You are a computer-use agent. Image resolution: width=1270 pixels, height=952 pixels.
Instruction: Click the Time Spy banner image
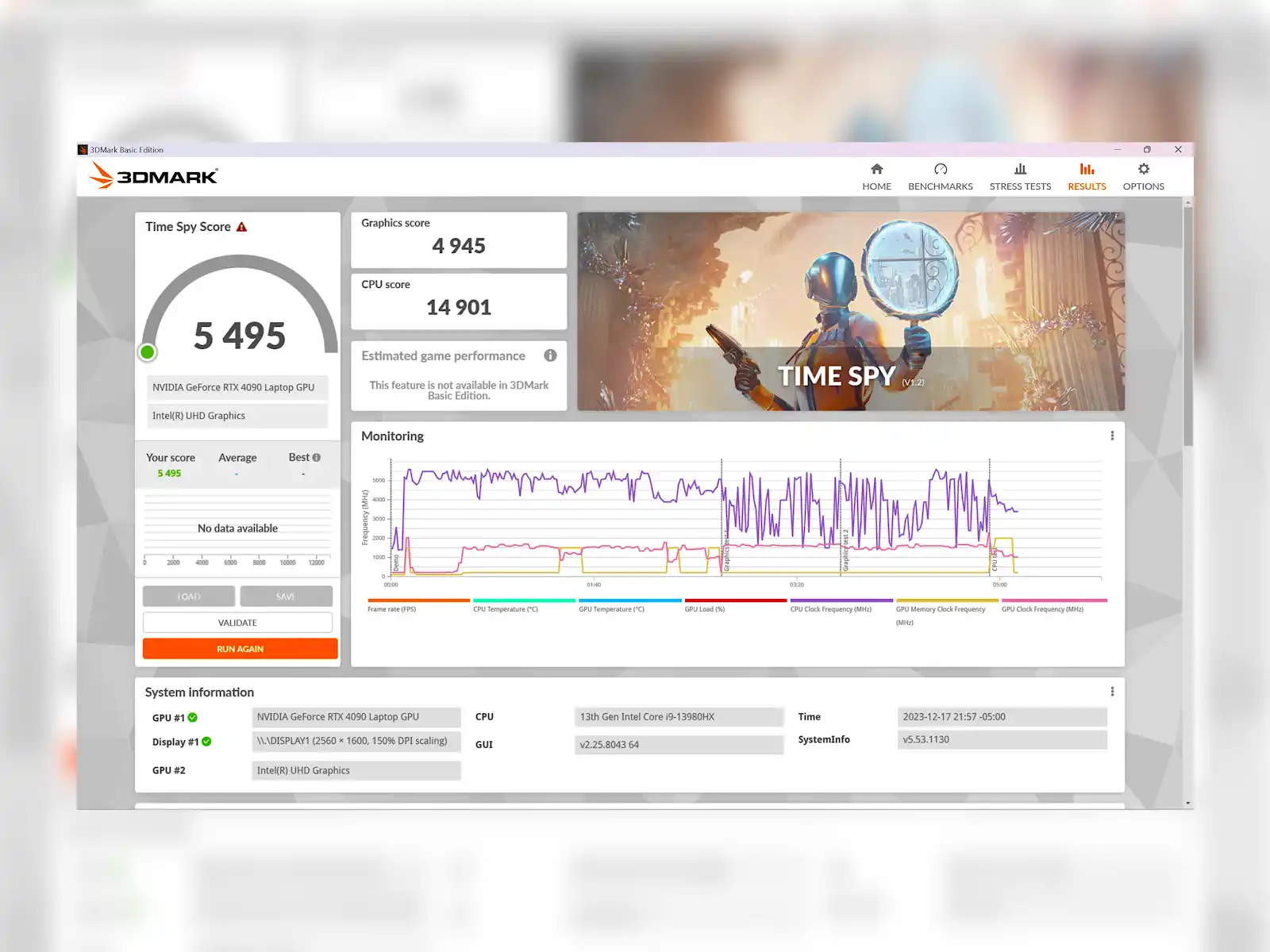850,311
